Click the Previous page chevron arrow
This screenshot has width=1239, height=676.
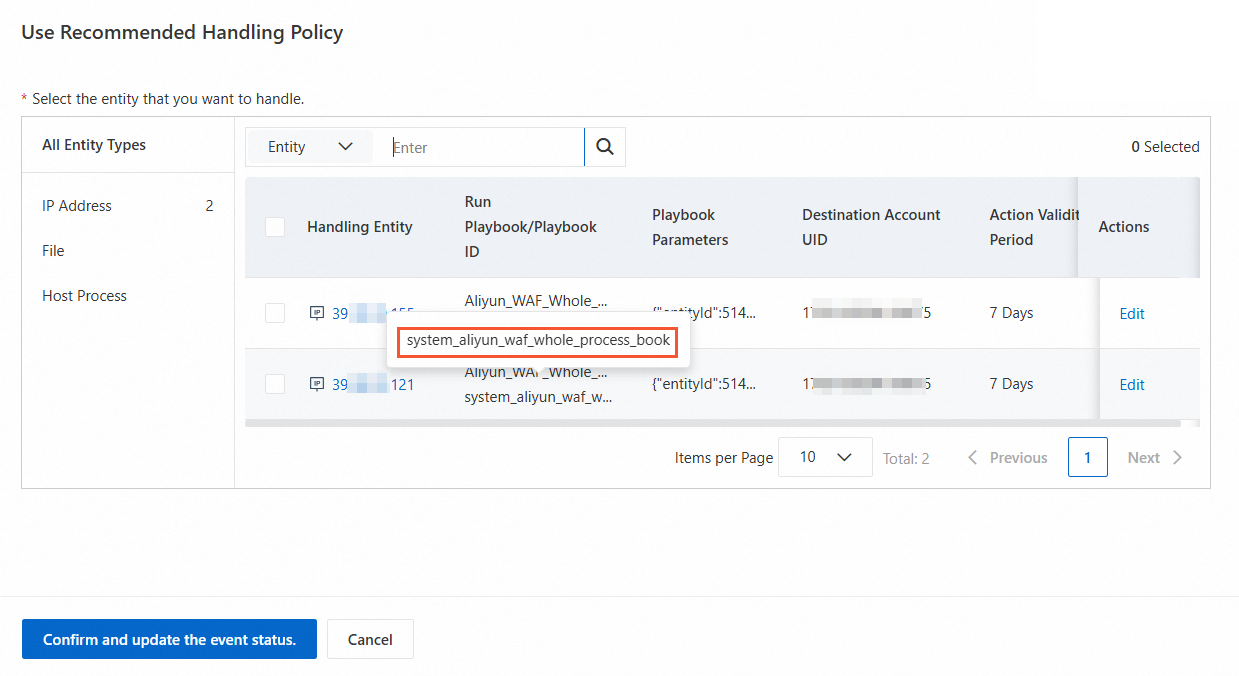tap(973, 458)
